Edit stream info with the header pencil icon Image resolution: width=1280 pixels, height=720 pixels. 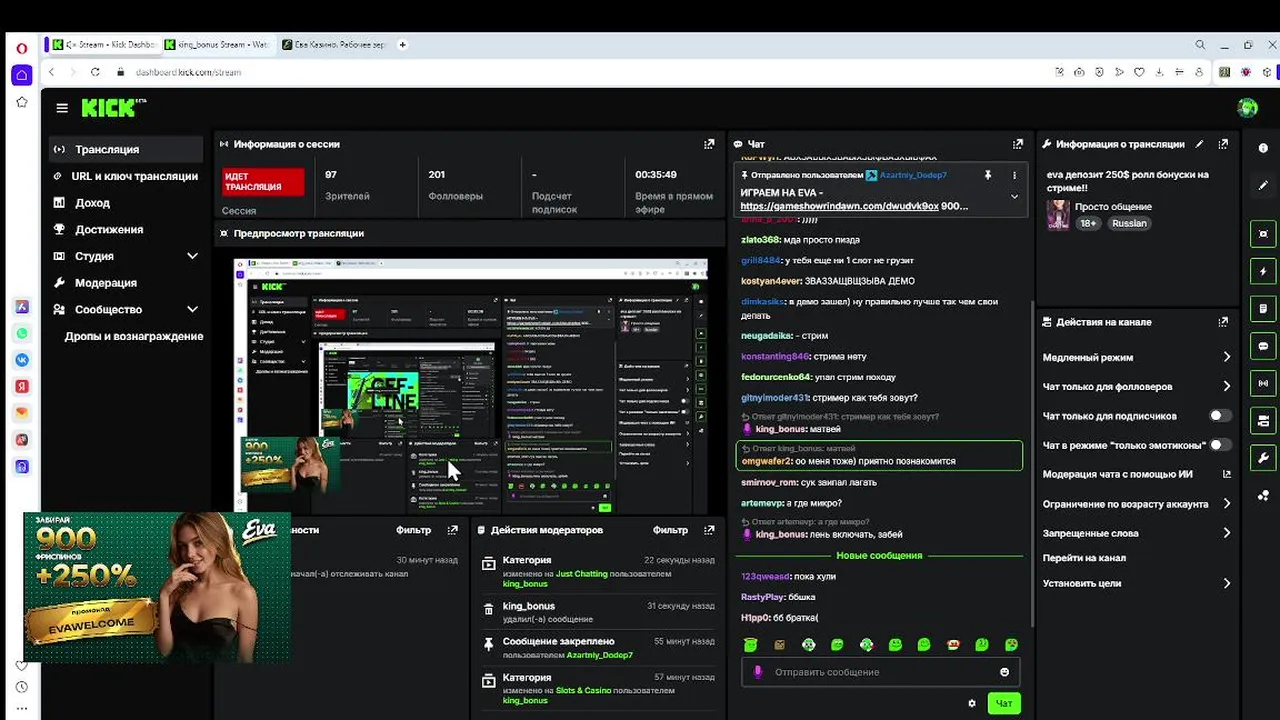coord(1200,144)
